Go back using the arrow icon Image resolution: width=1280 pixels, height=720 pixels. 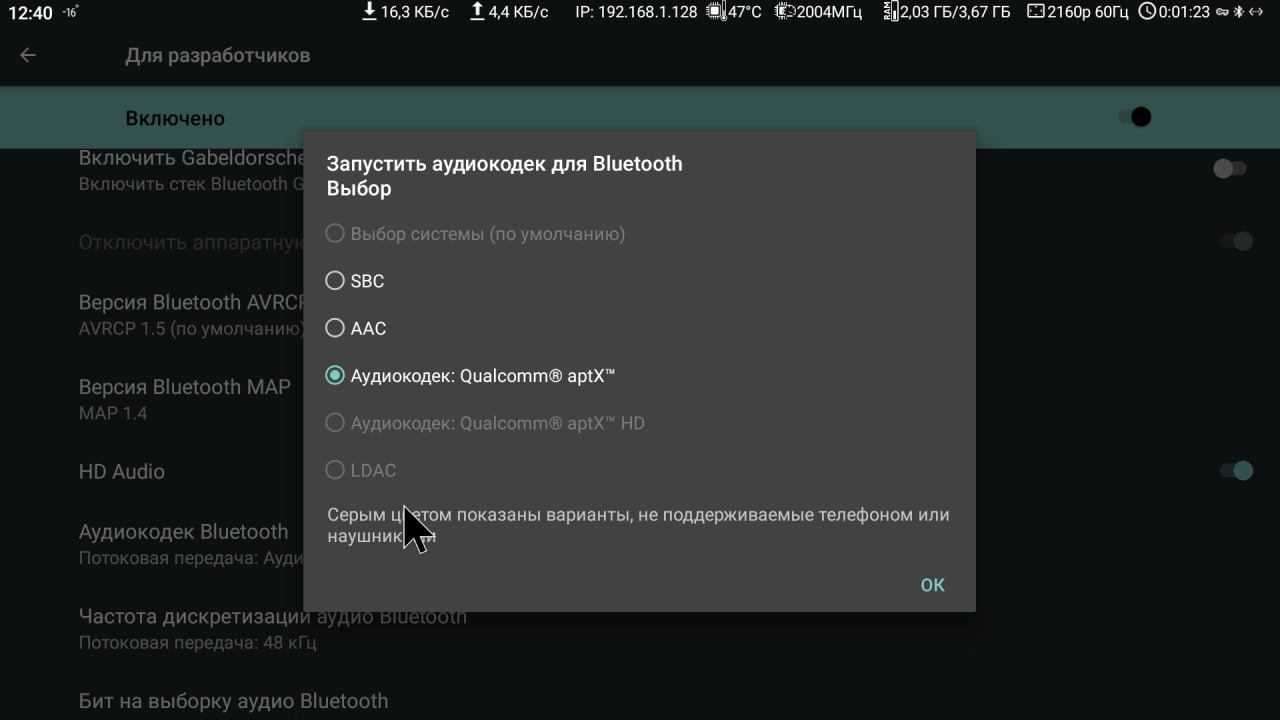(x=28, y=55)
